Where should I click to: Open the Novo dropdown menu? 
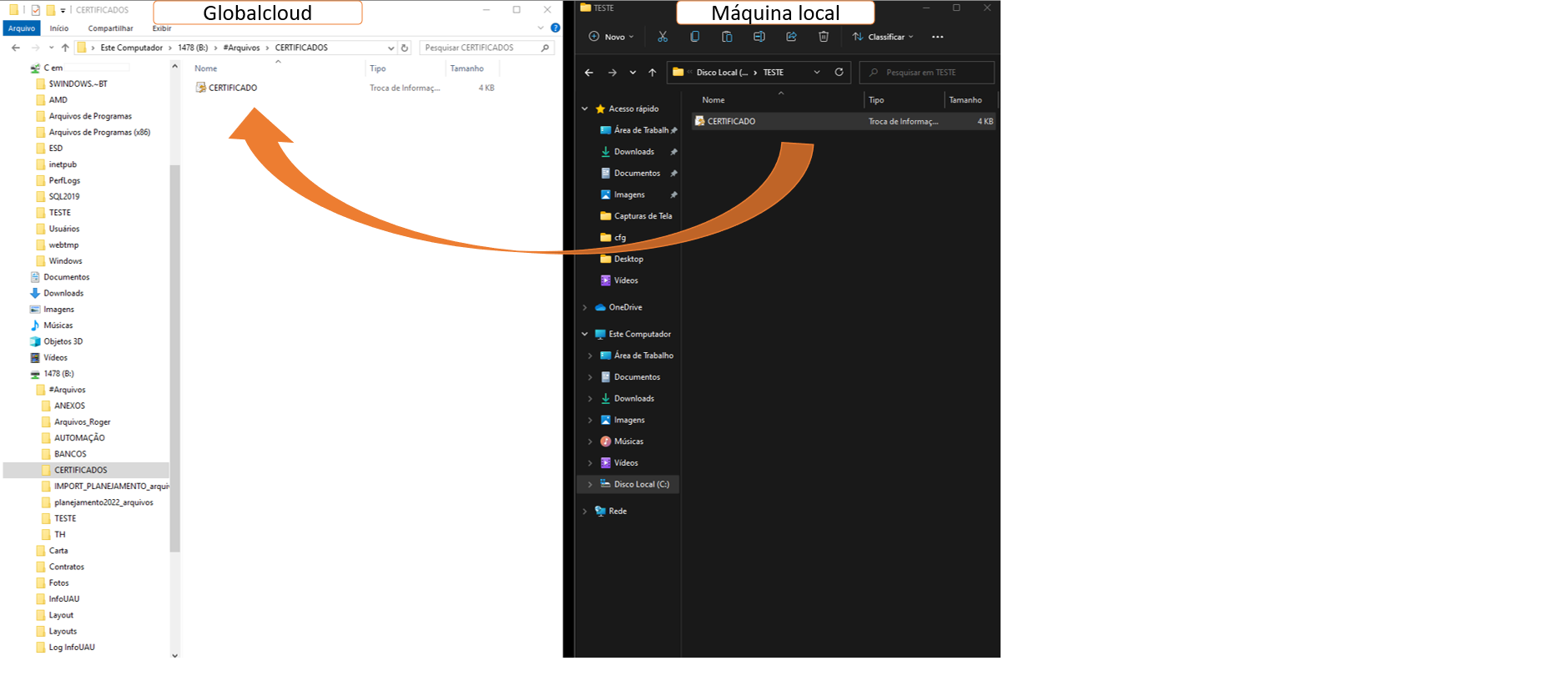612,37
